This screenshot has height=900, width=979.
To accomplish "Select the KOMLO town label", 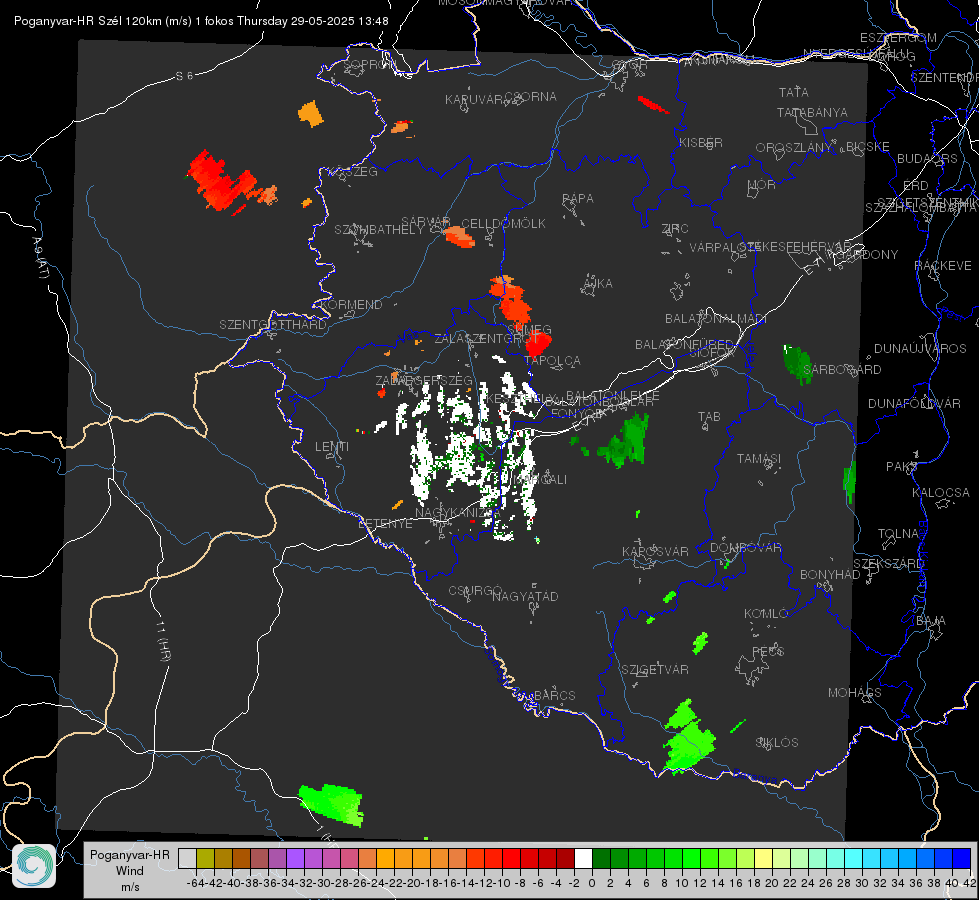I will tap(766, 614).
